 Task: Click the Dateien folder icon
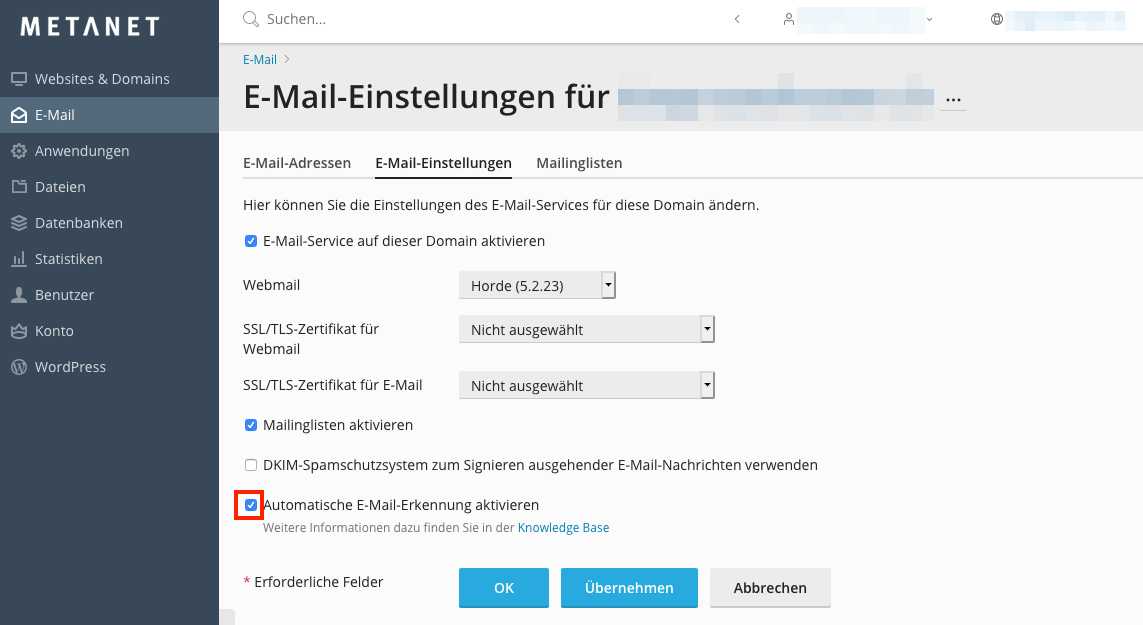pos(18,187)
